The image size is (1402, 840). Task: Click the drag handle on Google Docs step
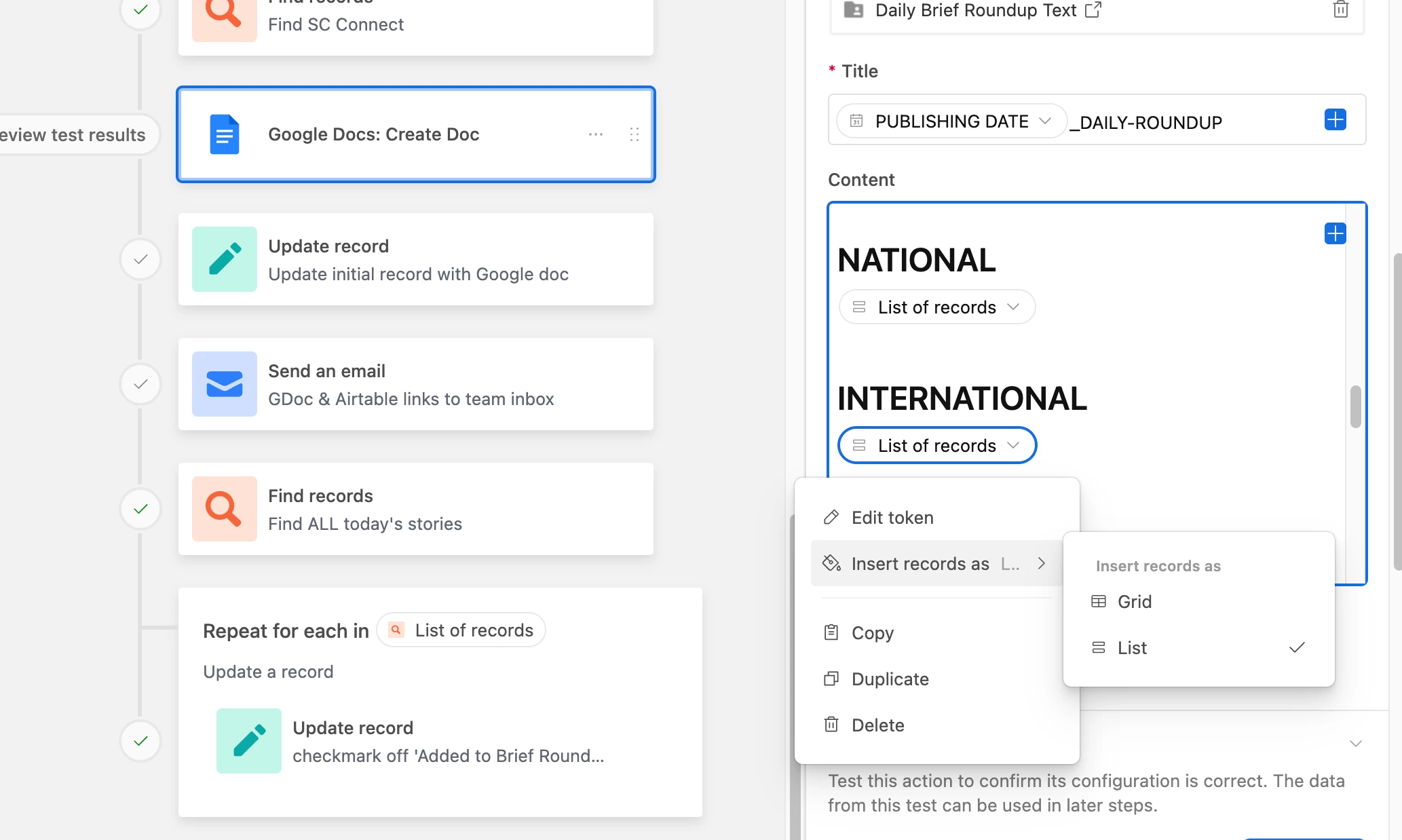coord(634,134)
